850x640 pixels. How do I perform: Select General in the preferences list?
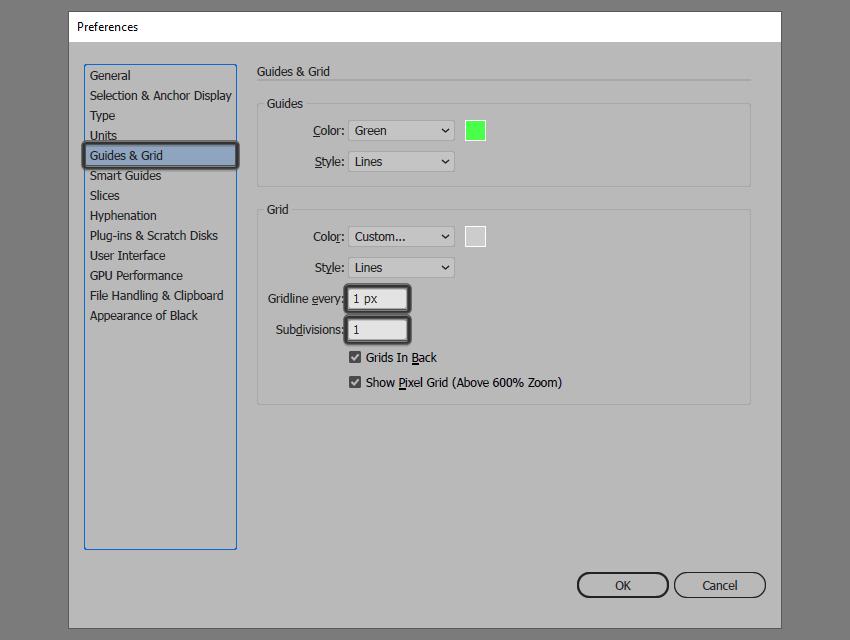[x=110, y=75]
